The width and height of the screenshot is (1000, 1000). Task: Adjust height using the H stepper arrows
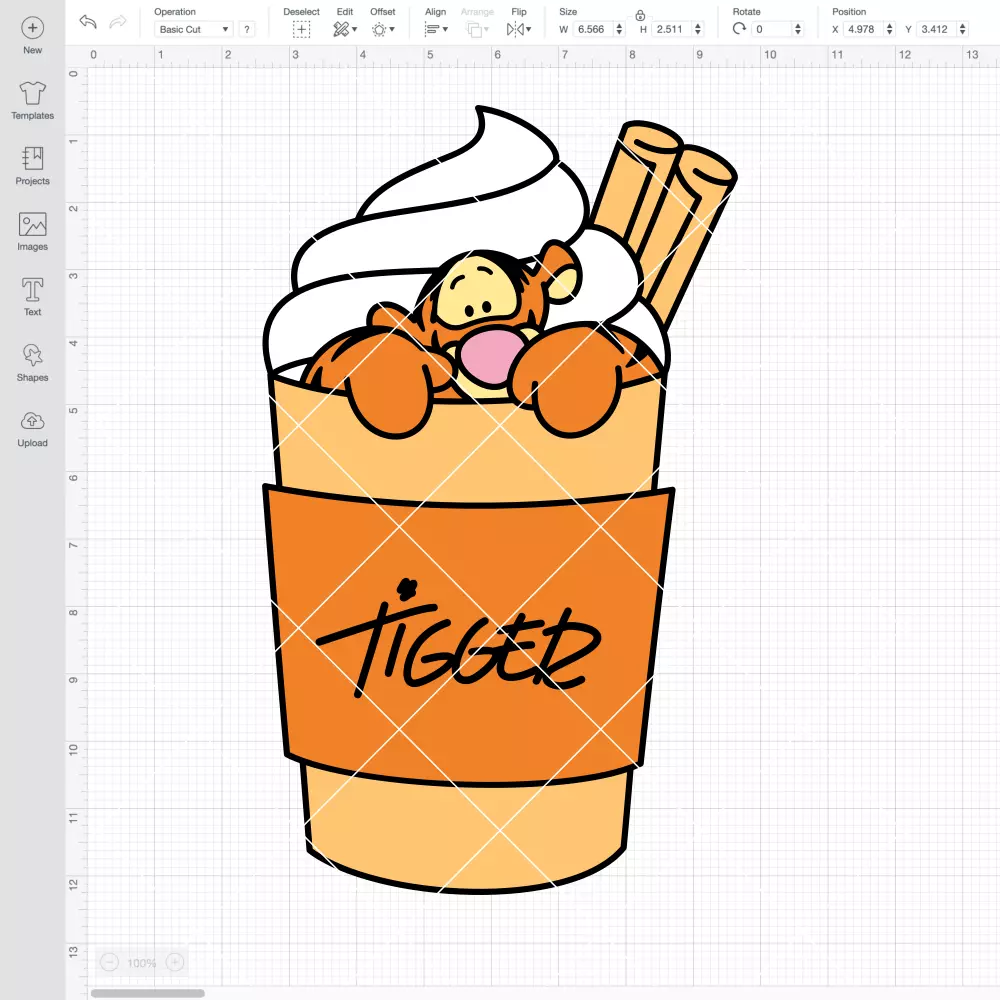tap(698, 29)
